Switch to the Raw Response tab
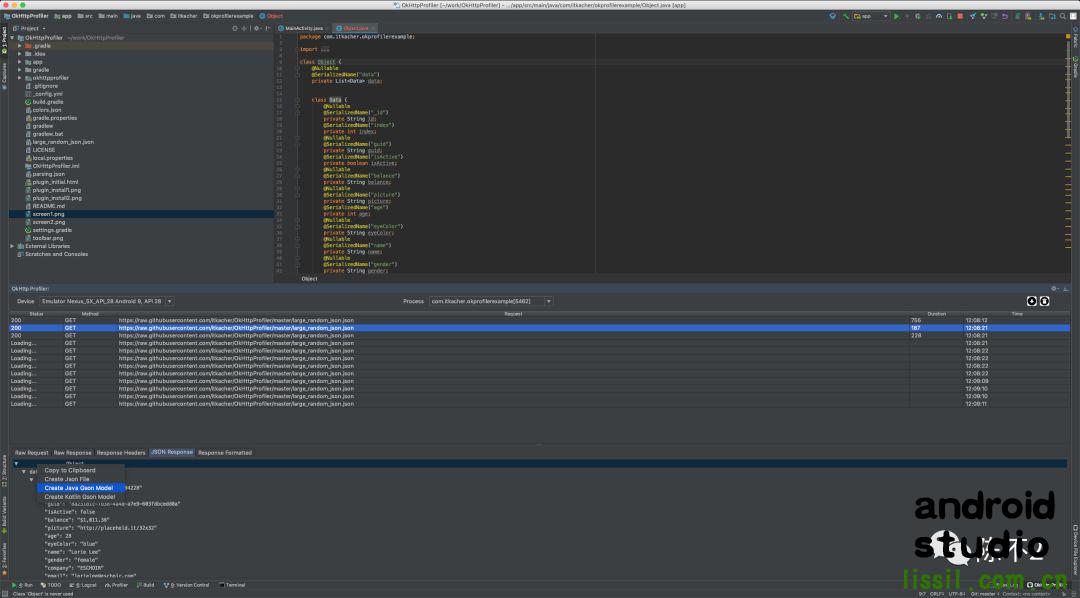Image resolution: width=1080 pixels, height=598 pixels. pos(72,453)
